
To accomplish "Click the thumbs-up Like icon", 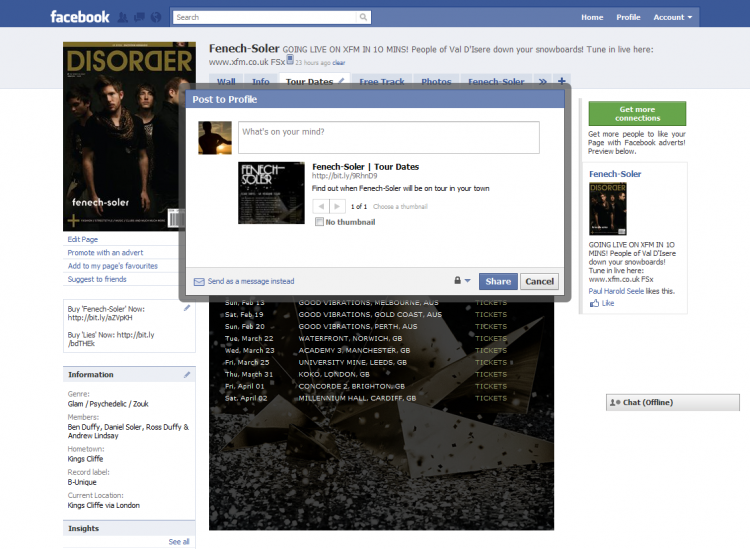I will [x=594, y=303].
